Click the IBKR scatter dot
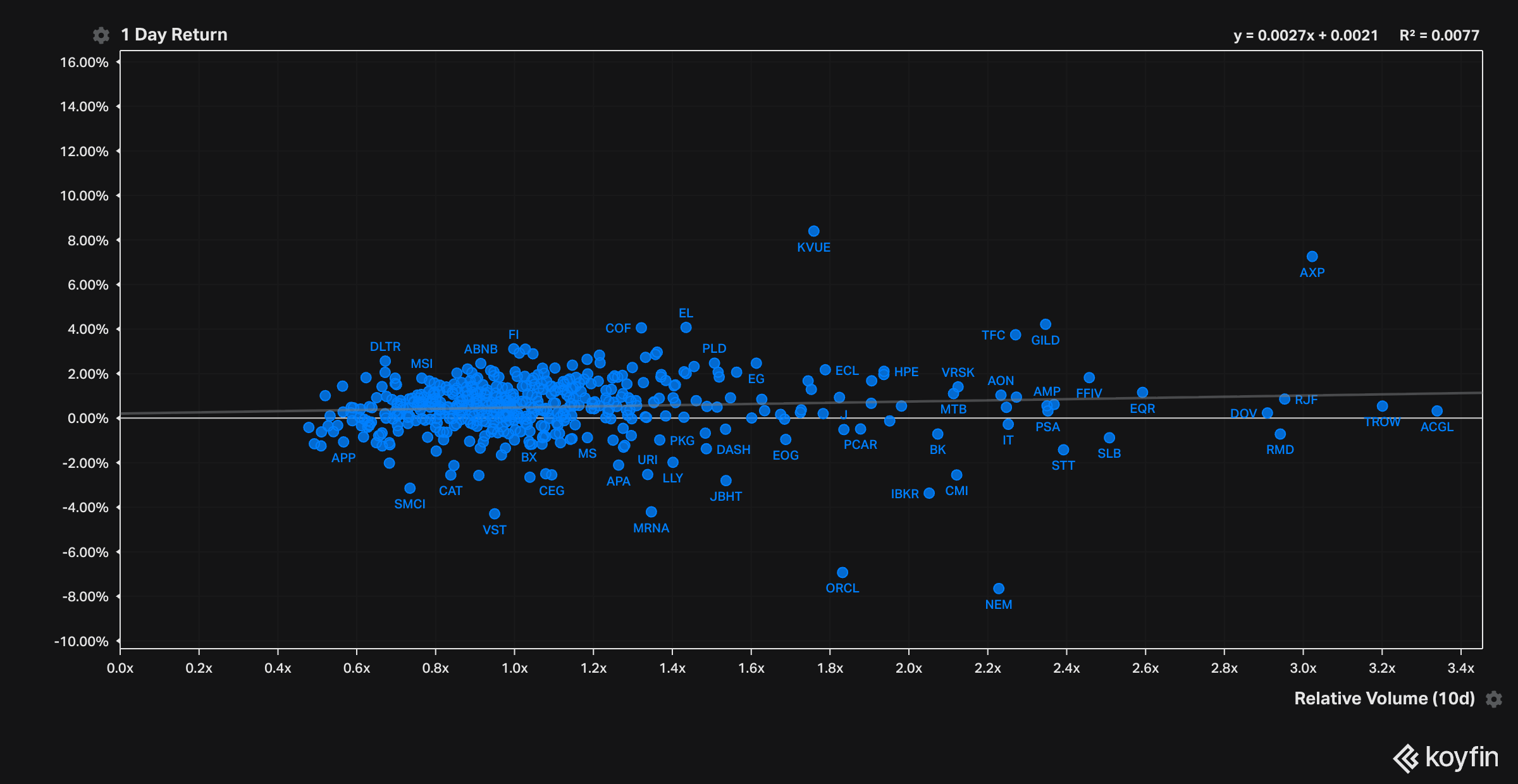Image resolution: width=1518 pixels, height=784 pixels. 929,493
